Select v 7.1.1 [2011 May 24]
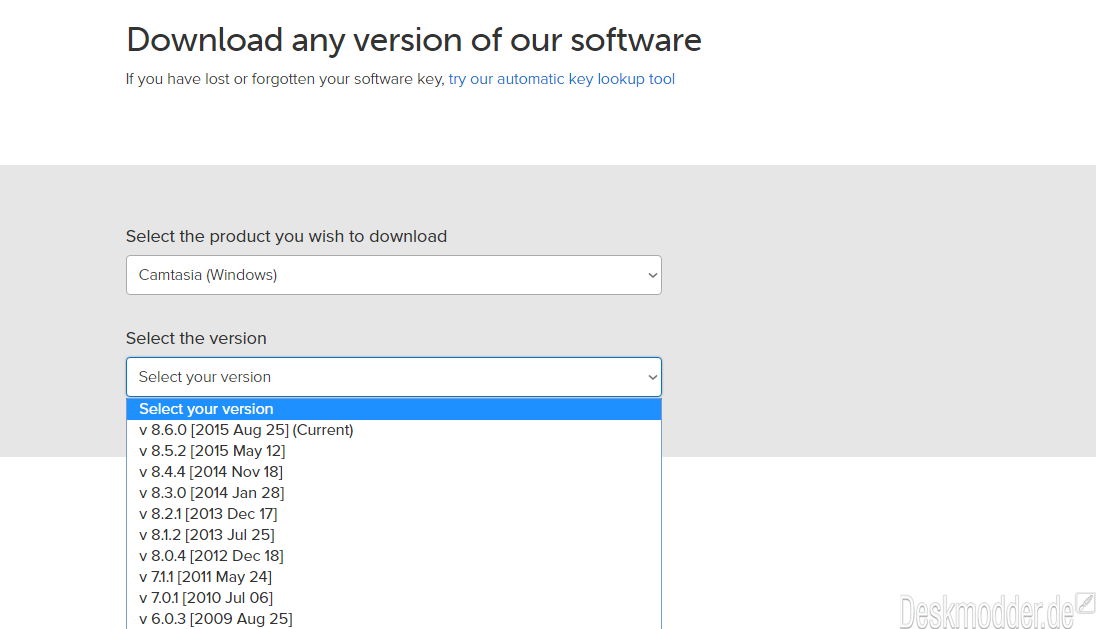1096x629 pixels. [394, 577]
